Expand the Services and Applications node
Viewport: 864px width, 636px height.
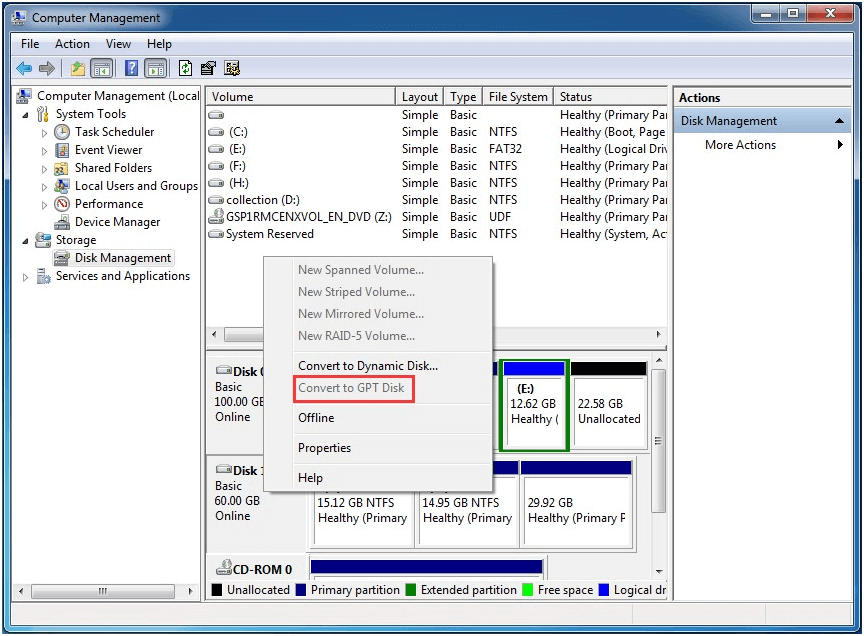tap(25, 277)
